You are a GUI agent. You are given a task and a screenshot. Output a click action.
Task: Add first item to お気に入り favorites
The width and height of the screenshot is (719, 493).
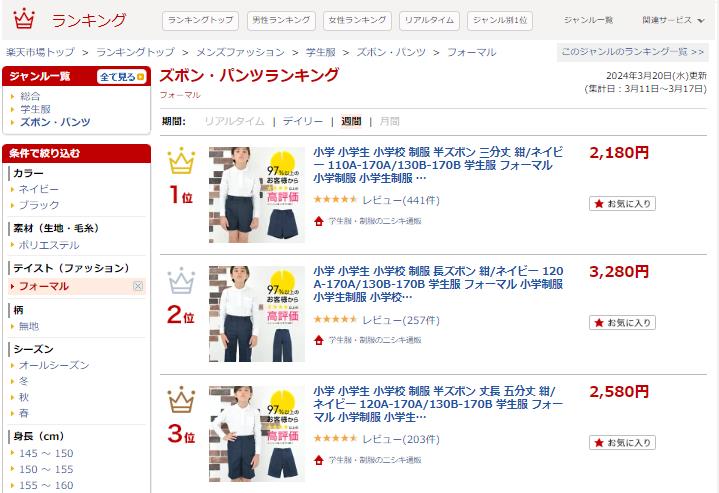click(x=622, y=204)
